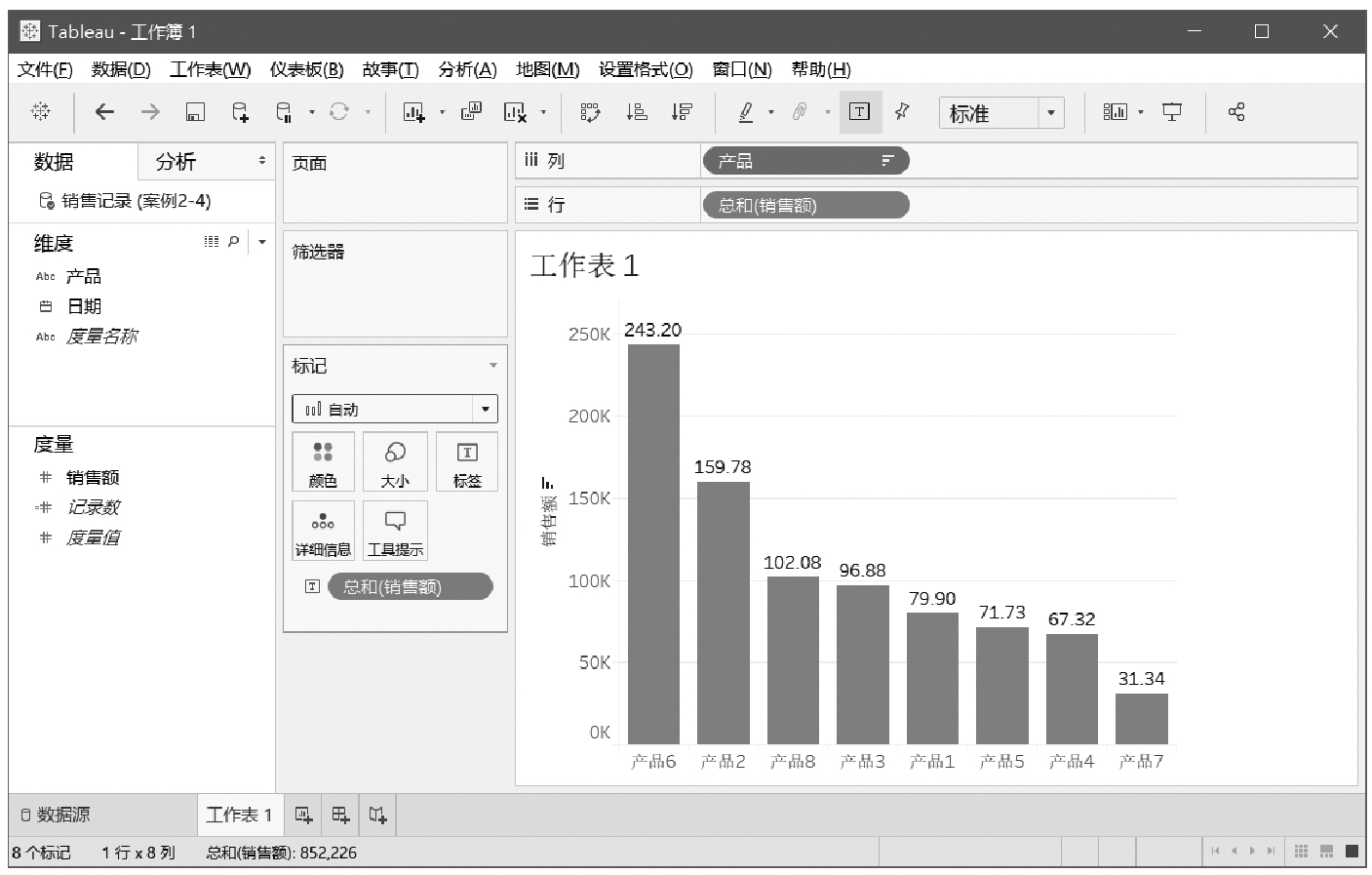Click the presentation mode icon
Viewport: 1372px width, 875px height.
1172,112
